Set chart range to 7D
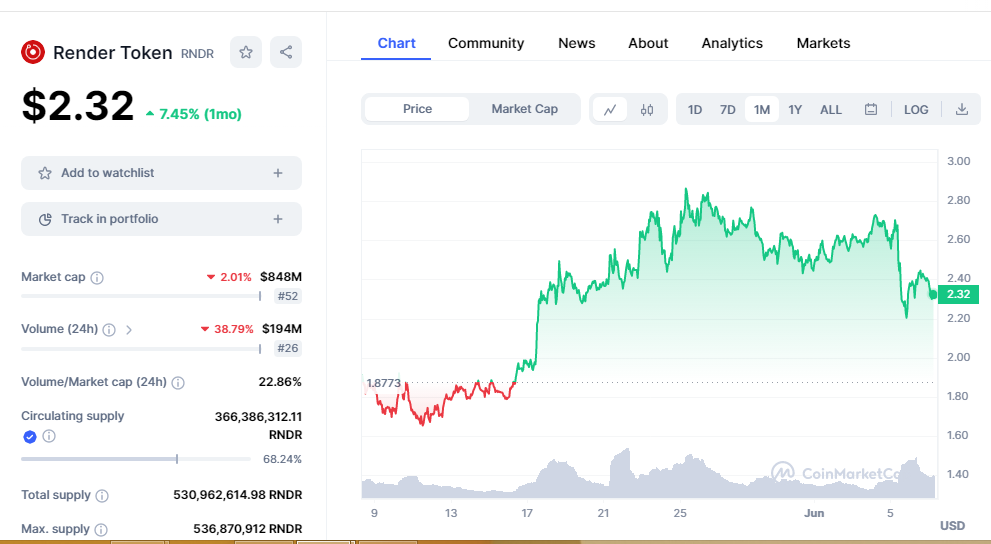Viewport: 991px width, 544px height. pyautogui.click(x=727, y=109)
